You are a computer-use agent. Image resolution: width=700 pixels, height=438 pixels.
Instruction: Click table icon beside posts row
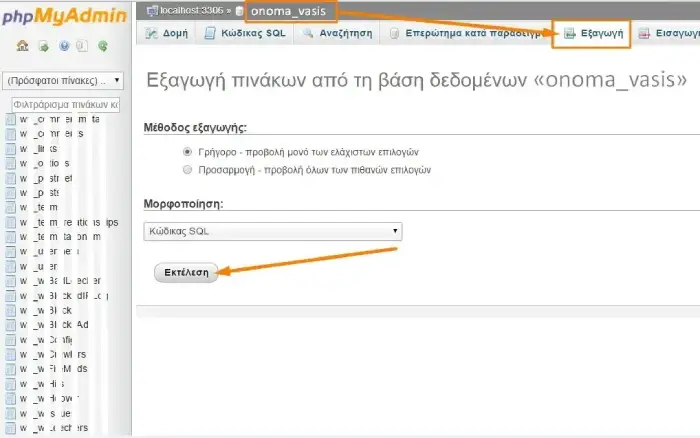(x=10, y=193)
